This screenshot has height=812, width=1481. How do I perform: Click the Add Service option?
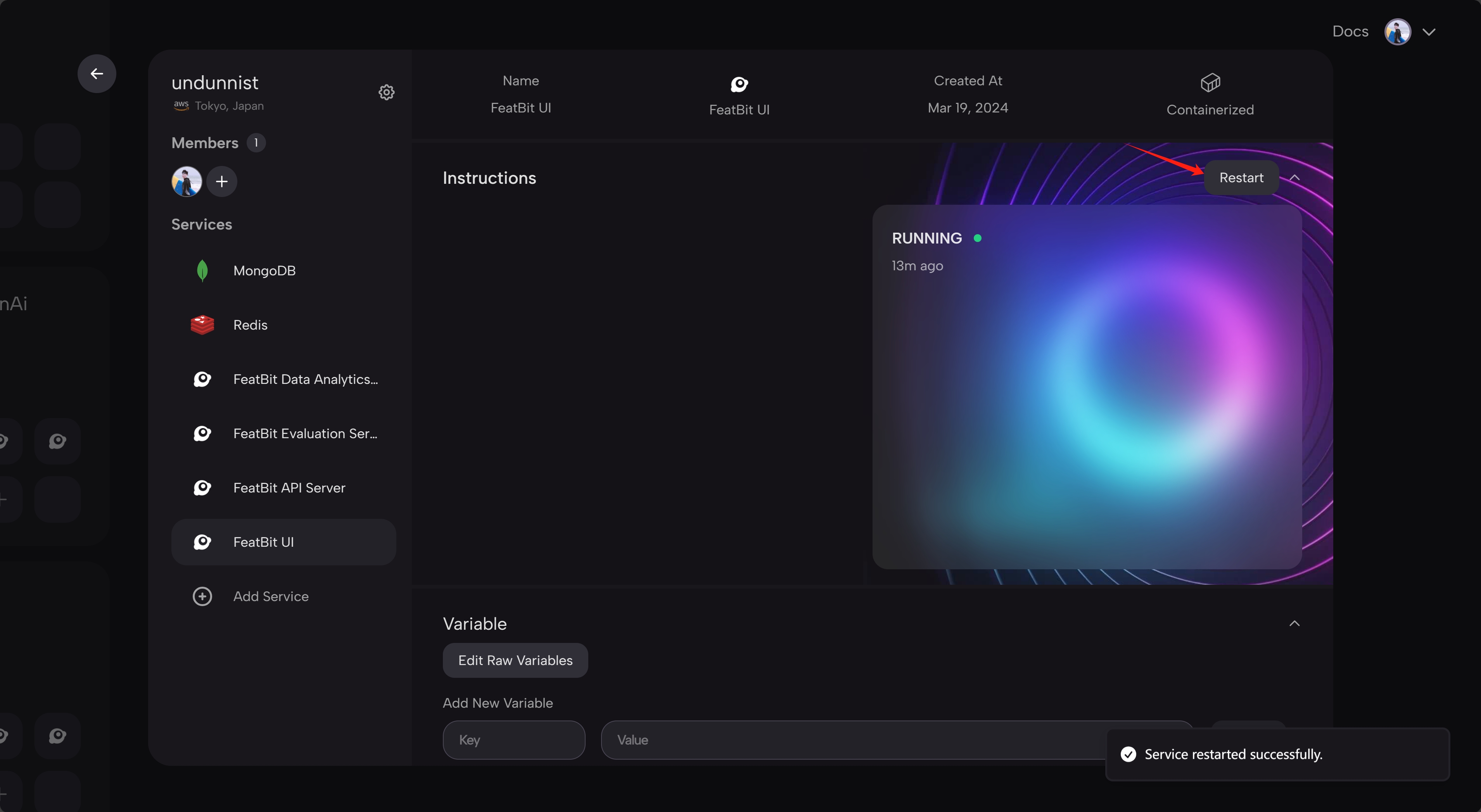(x=283, y=596)
